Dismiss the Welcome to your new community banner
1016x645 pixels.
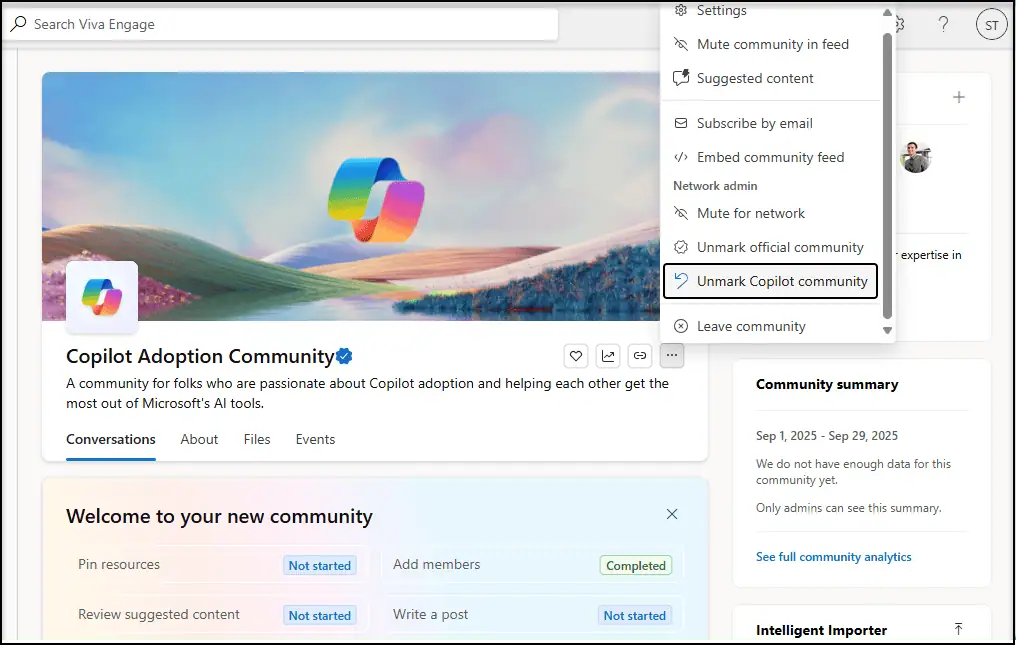pyautogui.click(x=672, y=514)
